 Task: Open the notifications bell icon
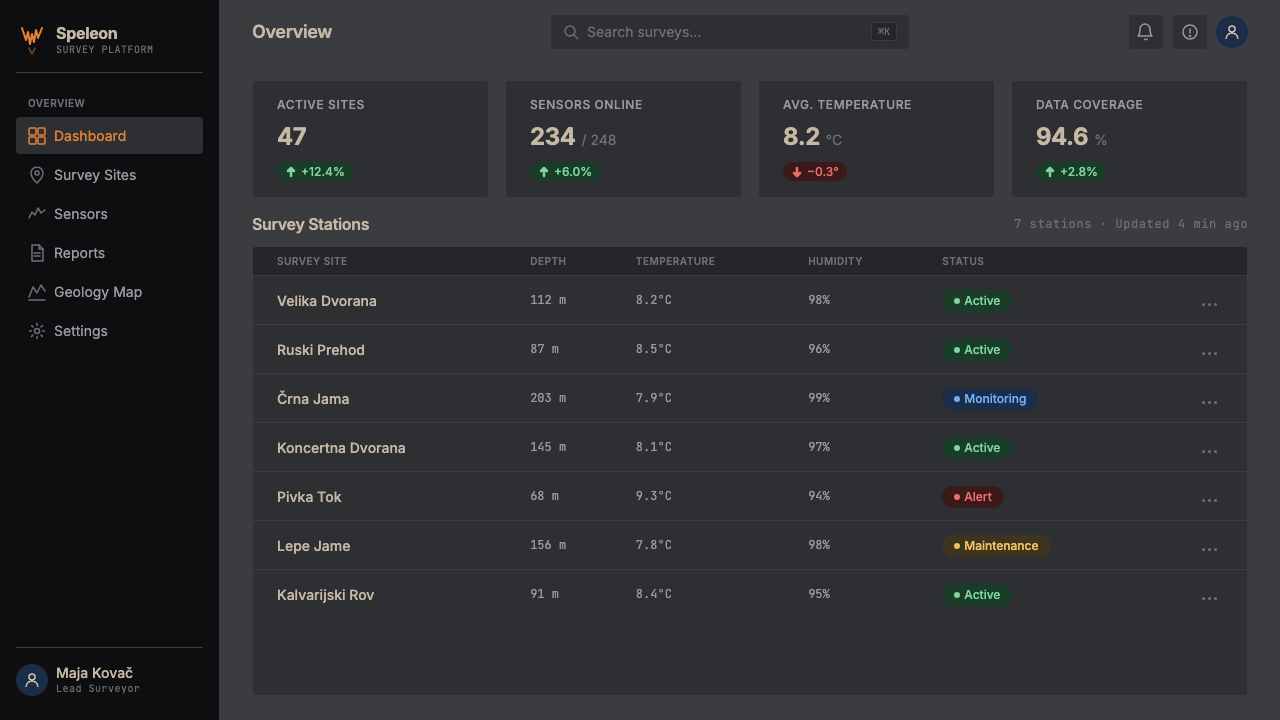click(x=1145, y=32)
